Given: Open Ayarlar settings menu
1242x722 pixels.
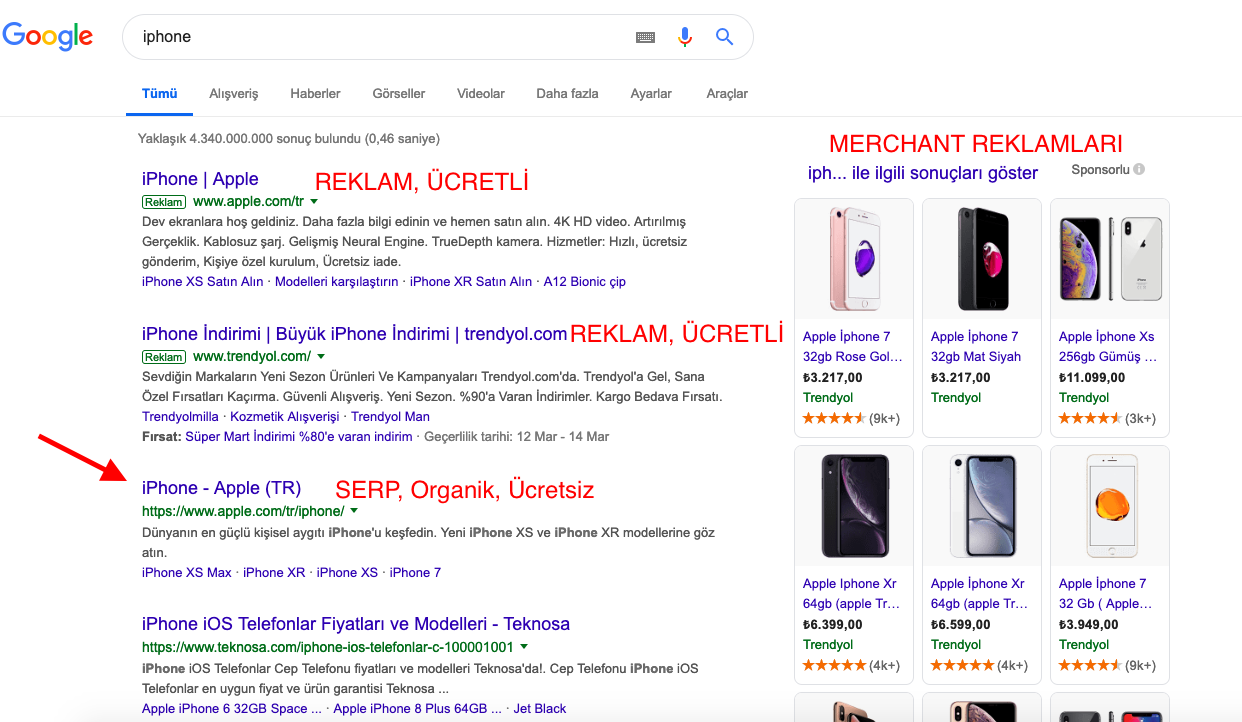Looking at the screenshot, I should point(651,94).
